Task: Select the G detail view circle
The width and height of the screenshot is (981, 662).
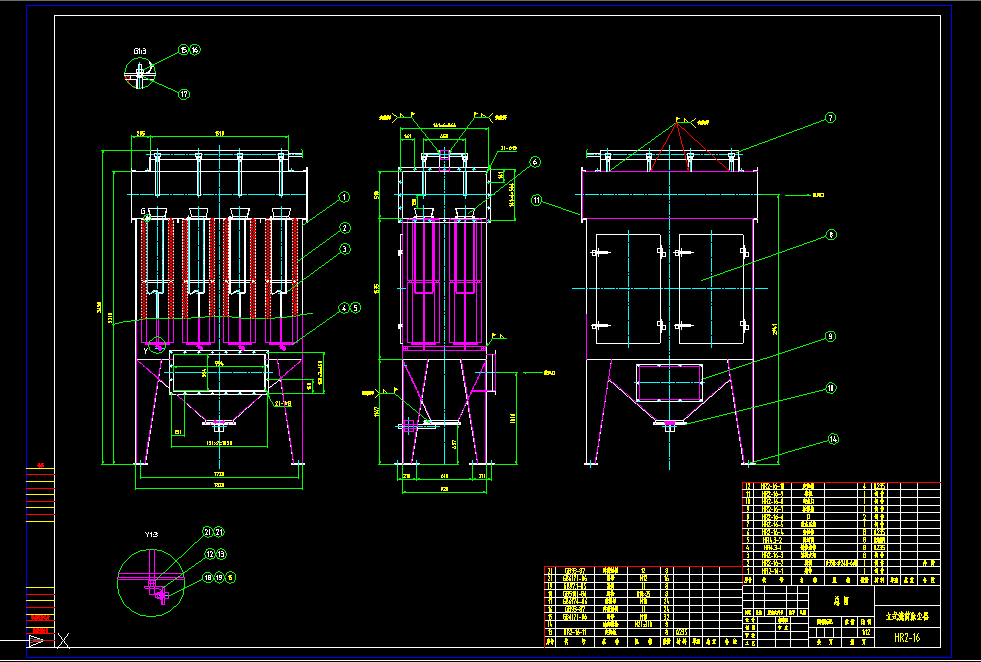Action: click(139, 73)
